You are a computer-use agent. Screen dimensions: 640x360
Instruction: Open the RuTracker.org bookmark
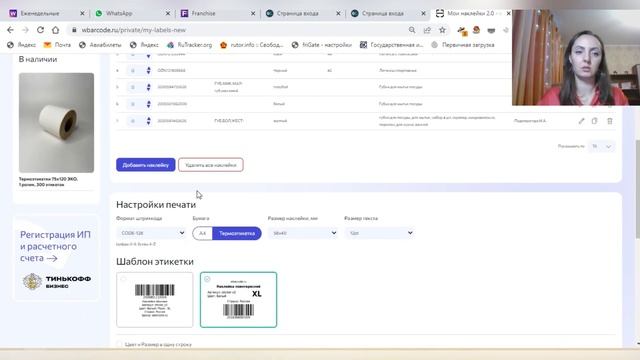190,45
